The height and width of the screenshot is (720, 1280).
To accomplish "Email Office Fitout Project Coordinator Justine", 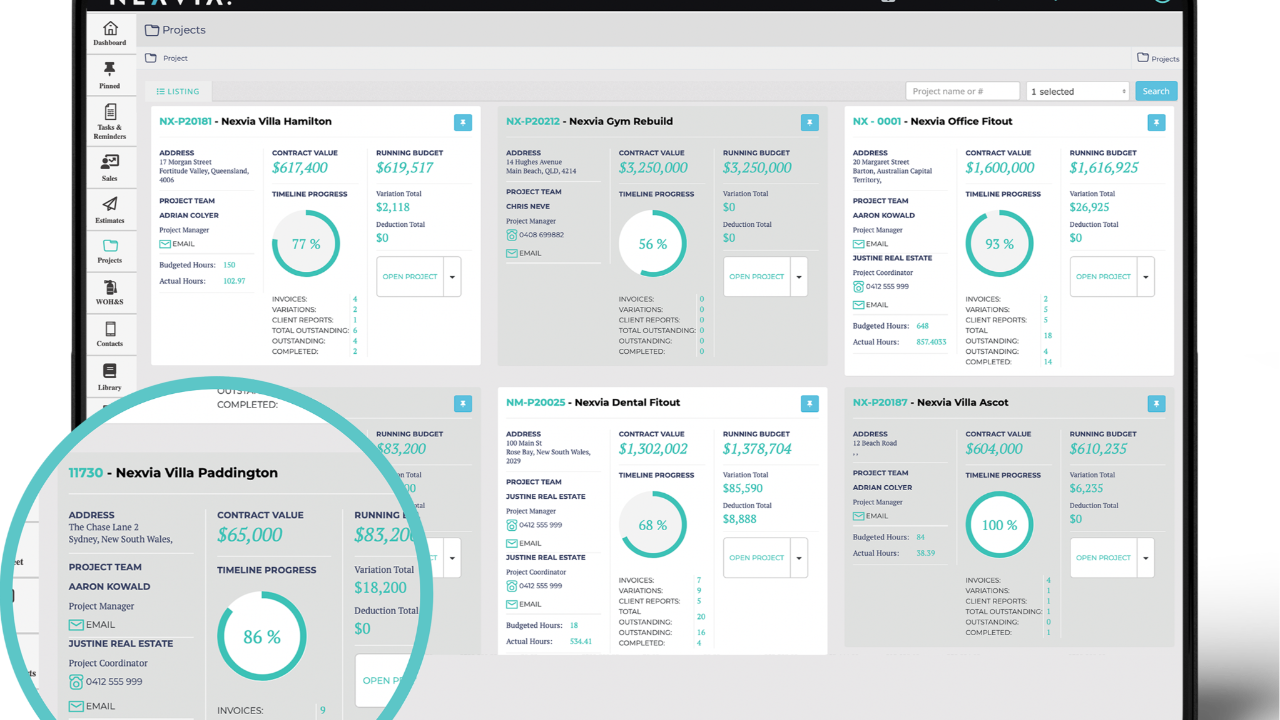I will (x=871, y=305).
